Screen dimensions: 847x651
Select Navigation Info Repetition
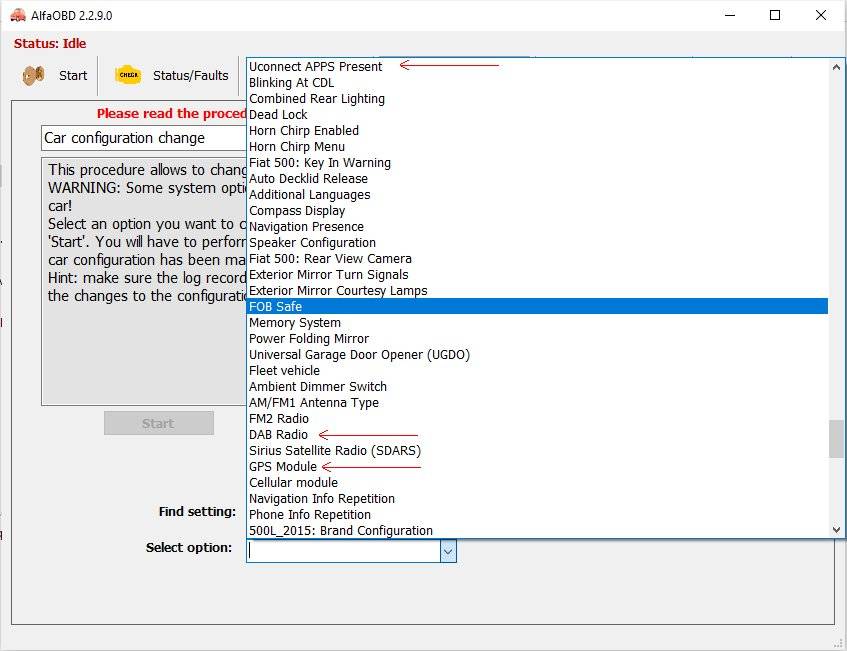click(537, 499)
